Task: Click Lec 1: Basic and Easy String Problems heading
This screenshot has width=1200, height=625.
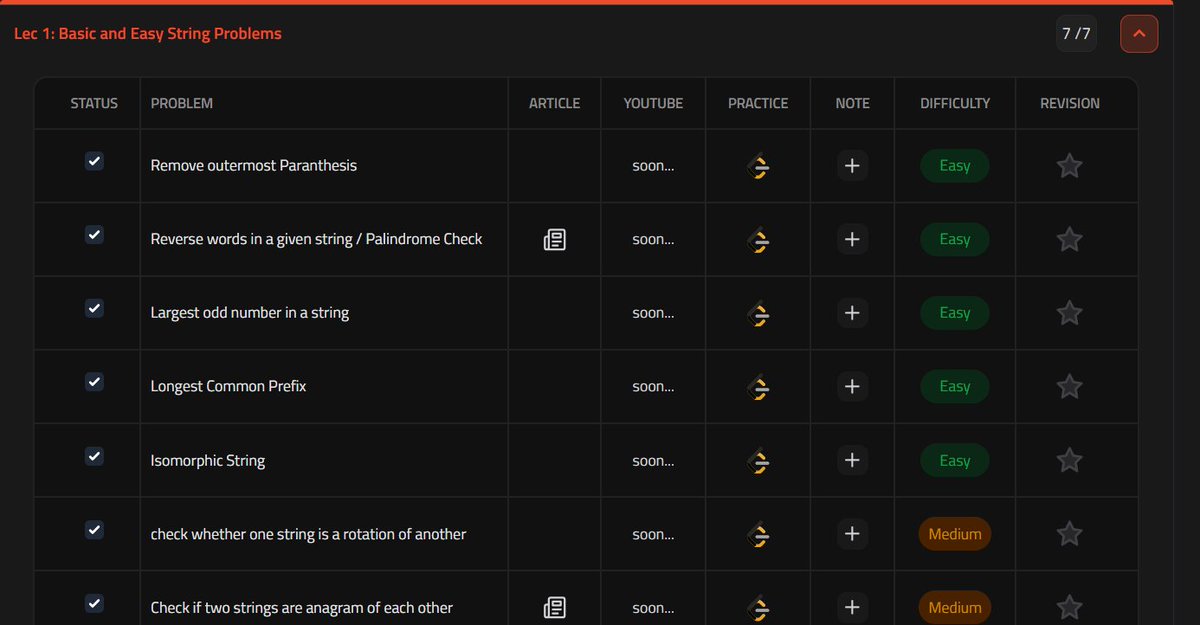Action: [148, 34]
